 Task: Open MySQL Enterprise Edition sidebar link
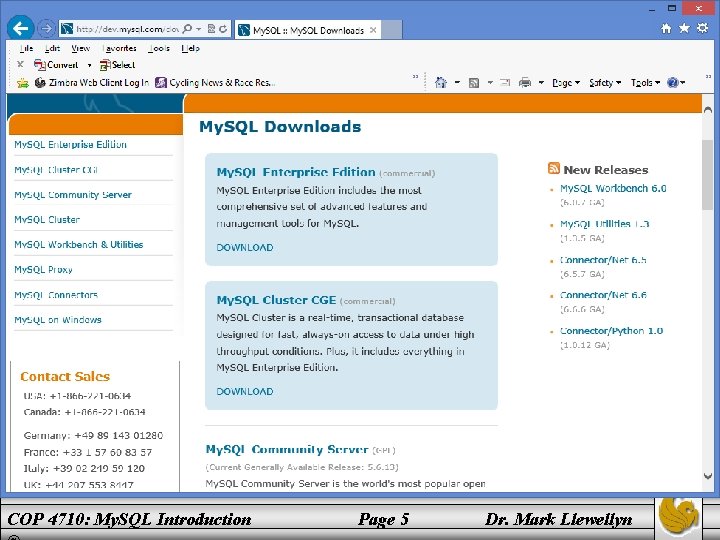pos(70,145)
